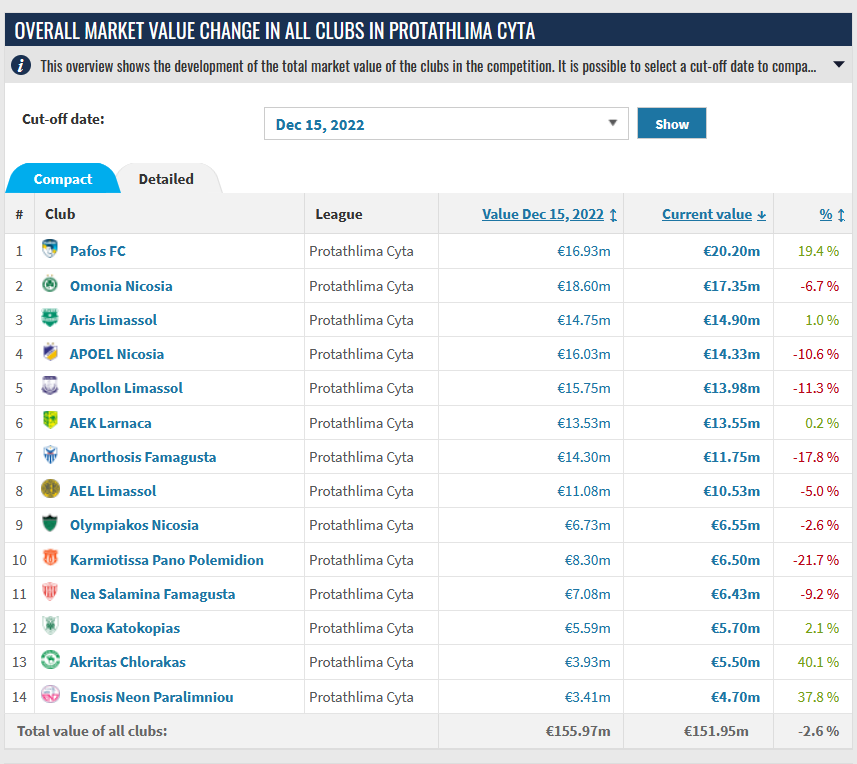Click the Show button

pos(672,124)
